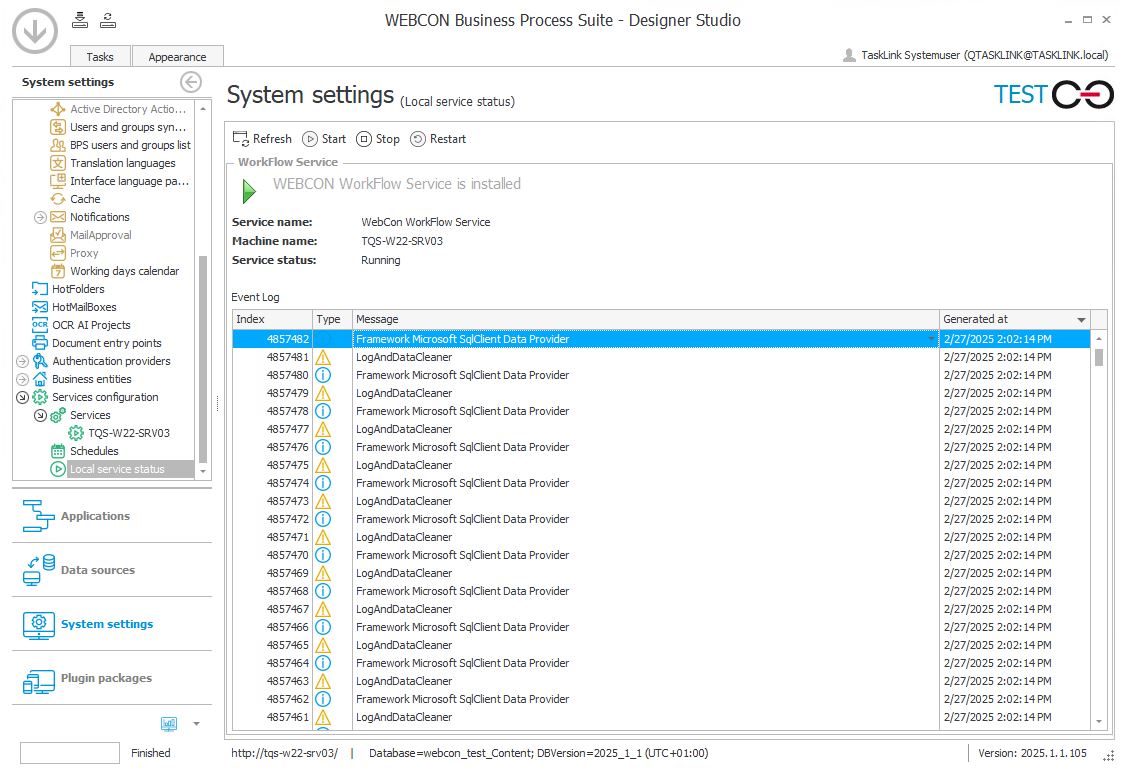This screenshot has height=772, width=1121.
Task: Open dropdown in selected message cell
Action: [x=931, y=339]
